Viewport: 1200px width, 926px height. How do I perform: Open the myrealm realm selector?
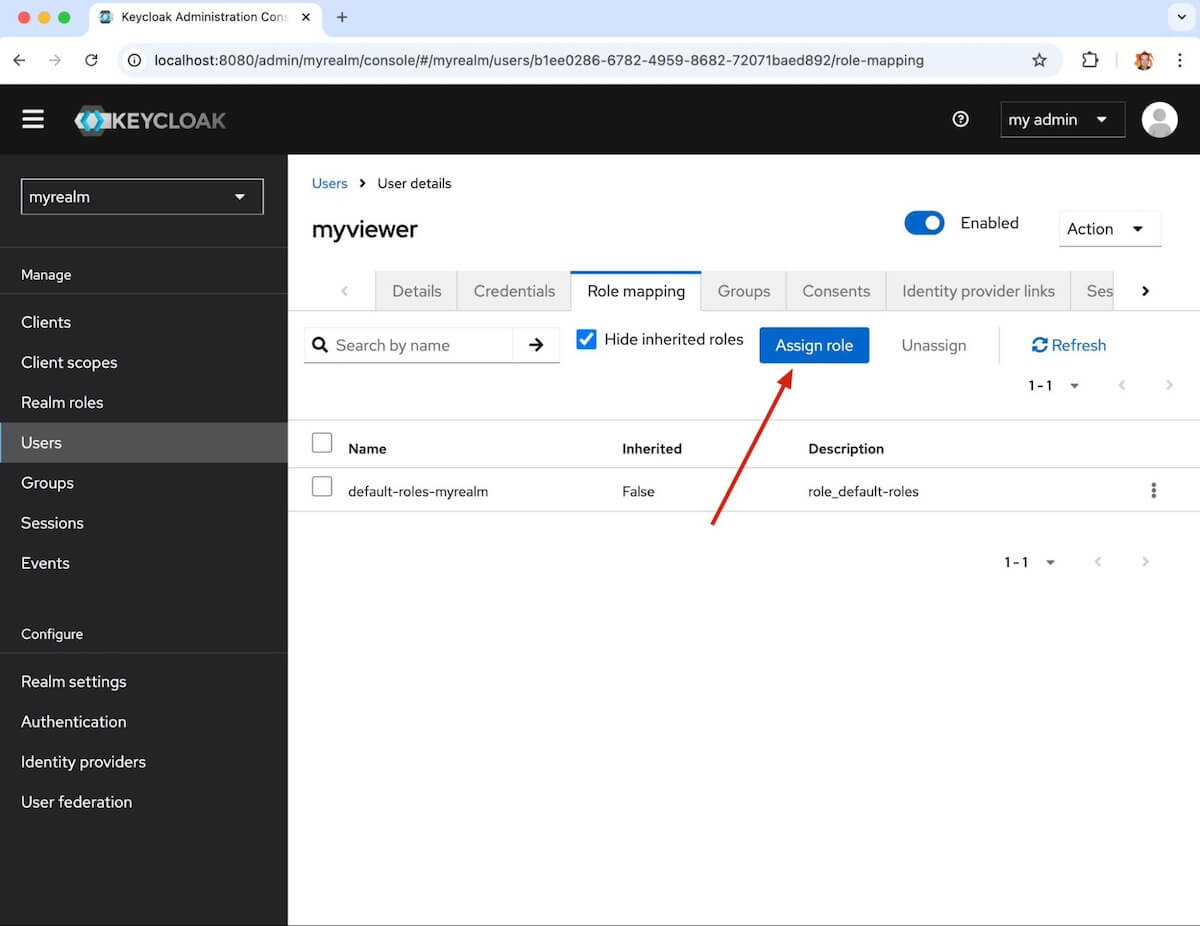[x=142, y=197]
